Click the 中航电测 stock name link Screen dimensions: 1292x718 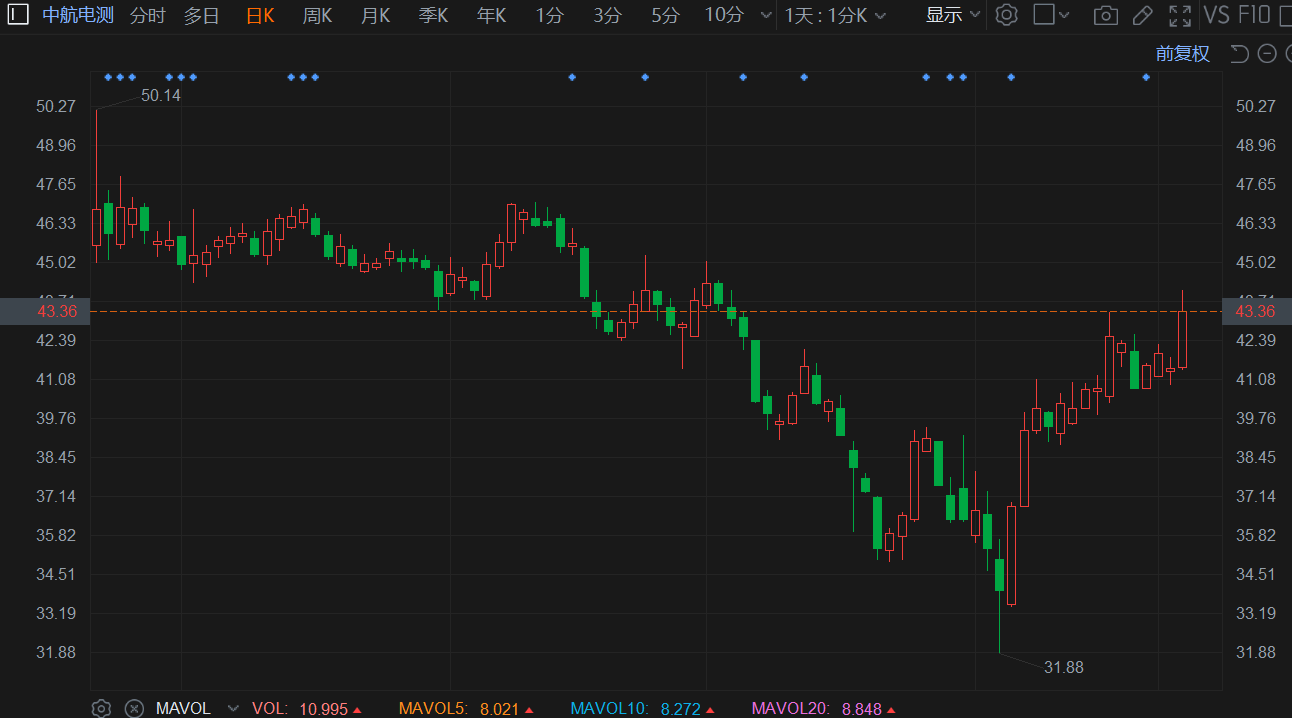[78, 15]
